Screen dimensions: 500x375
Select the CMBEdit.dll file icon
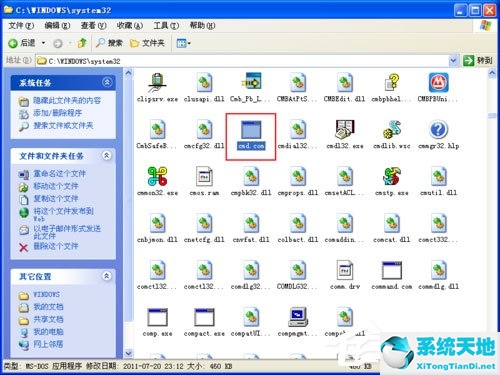coord(345,83)
